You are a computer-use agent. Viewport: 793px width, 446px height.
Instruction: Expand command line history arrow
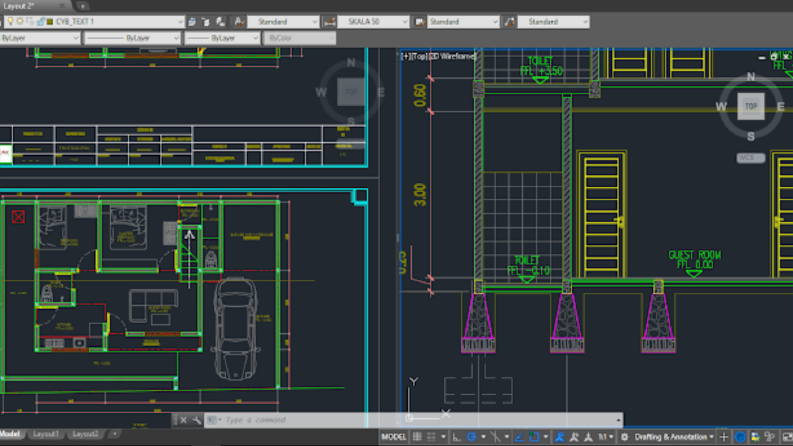click(x=618, y=420)
